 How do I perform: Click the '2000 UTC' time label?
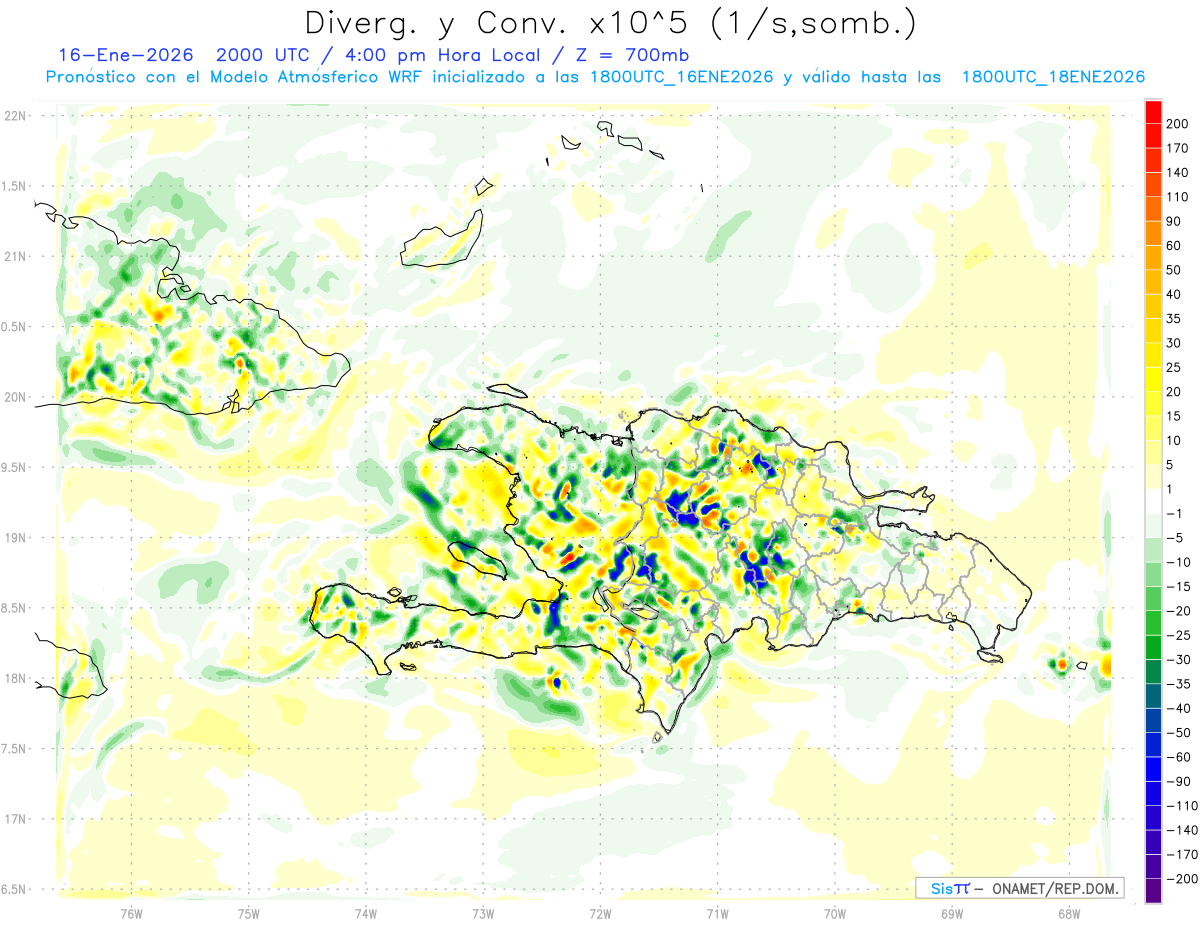tap(263, 55)
